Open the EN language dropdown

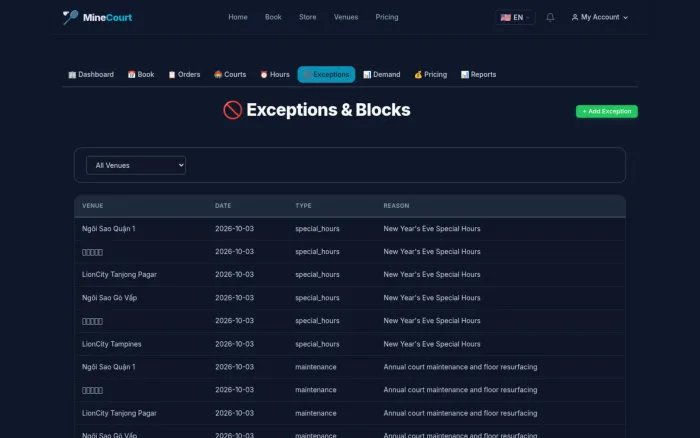pos(515,17)
